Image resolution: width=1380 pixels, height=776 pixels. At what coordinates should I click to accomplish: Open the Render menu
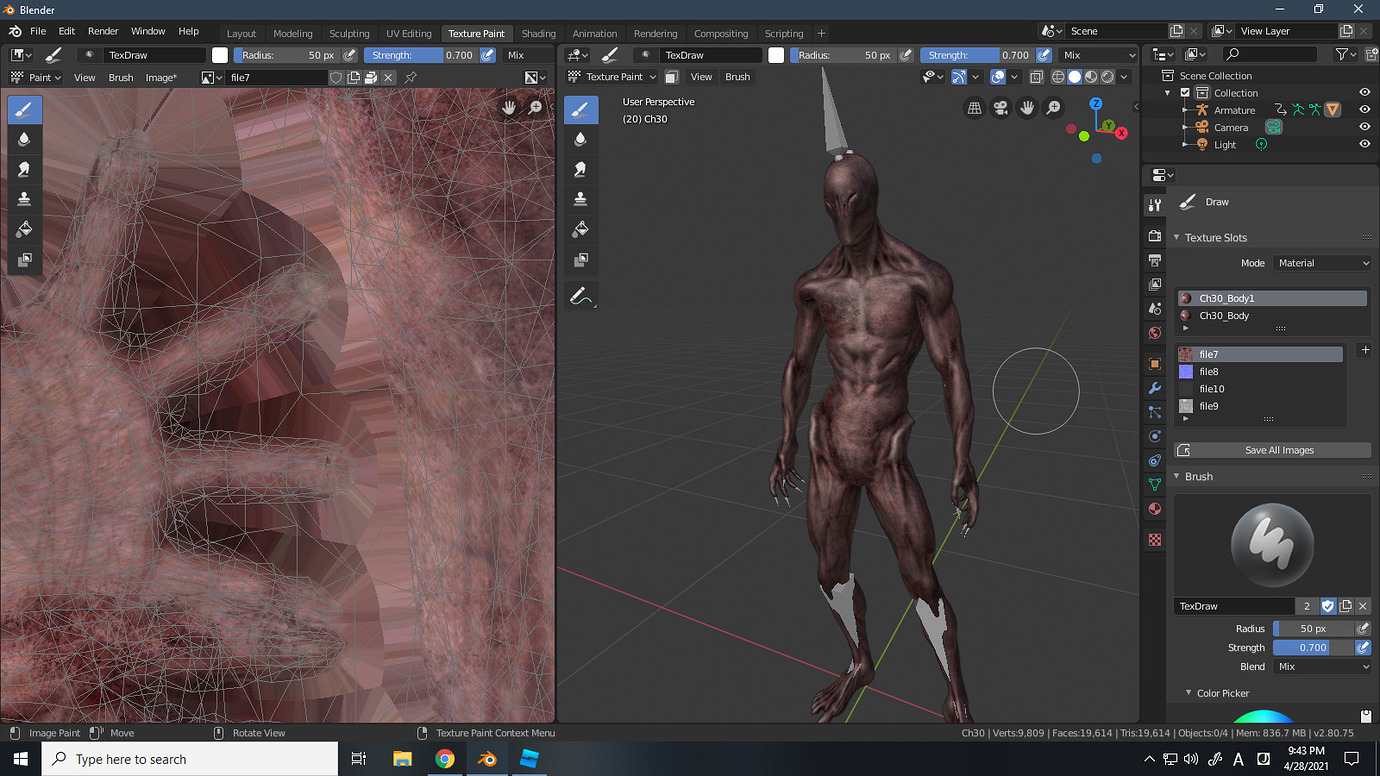tap(103, 32)
